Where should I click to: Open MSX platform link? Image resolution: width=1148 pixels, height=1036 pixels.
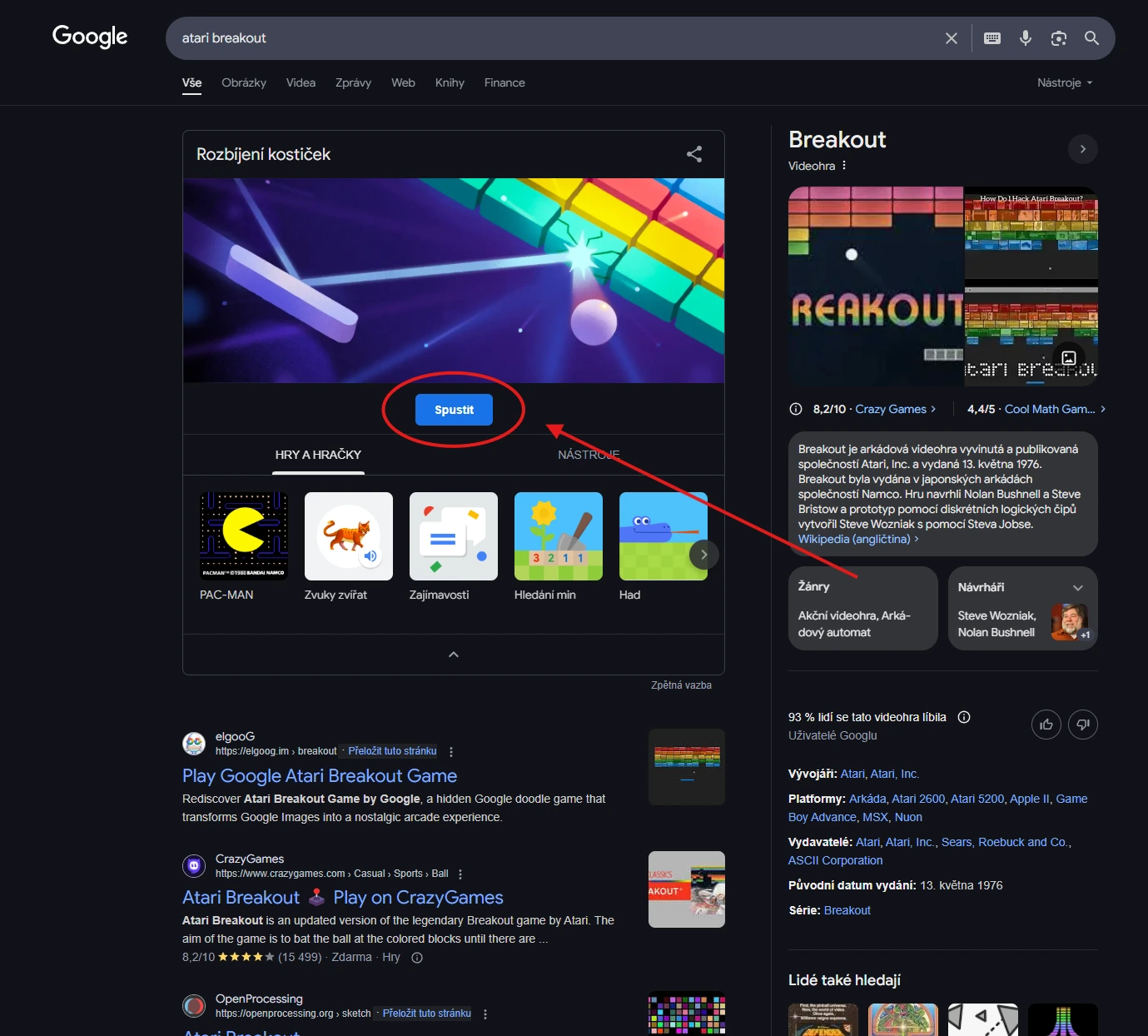coord(875,817)
